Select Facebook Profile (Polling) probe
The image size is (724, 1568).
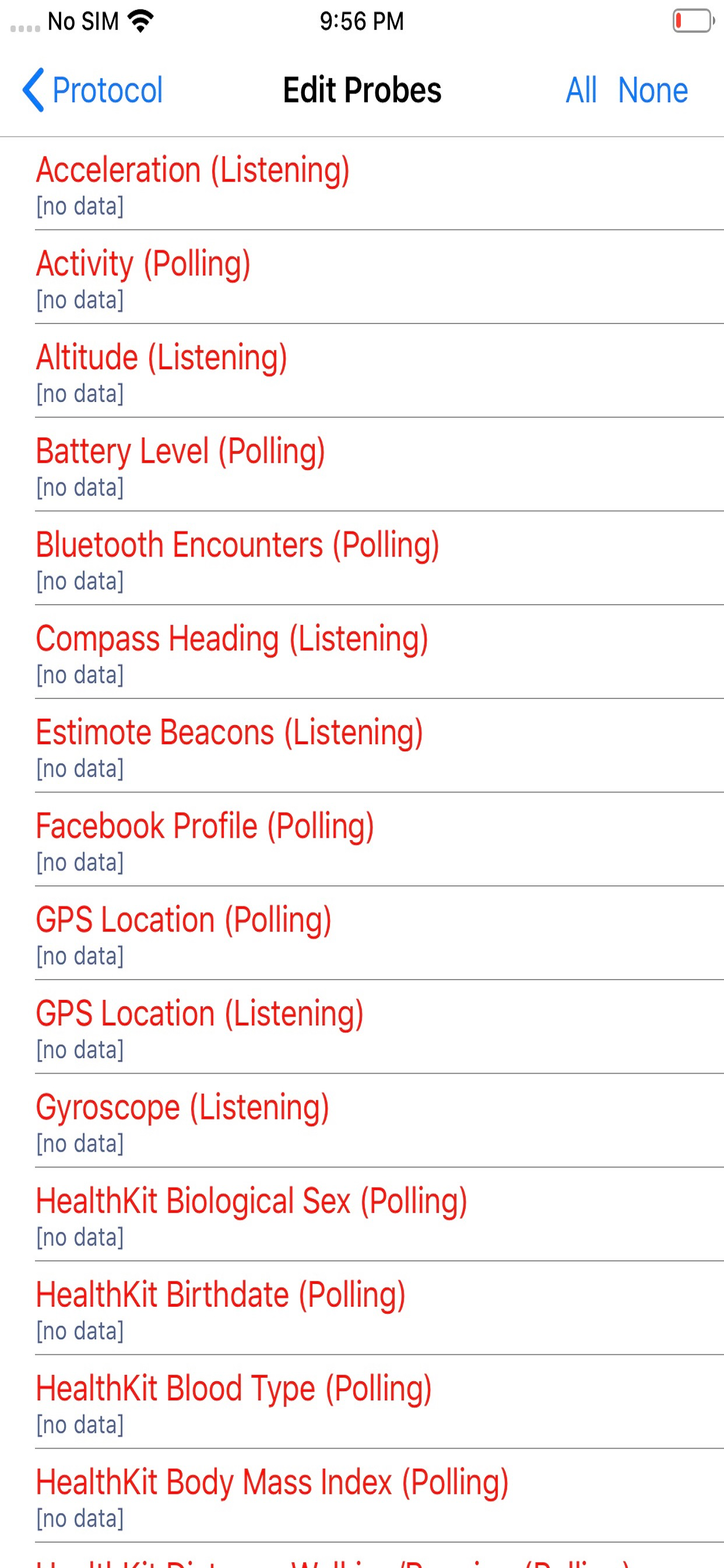362,840
